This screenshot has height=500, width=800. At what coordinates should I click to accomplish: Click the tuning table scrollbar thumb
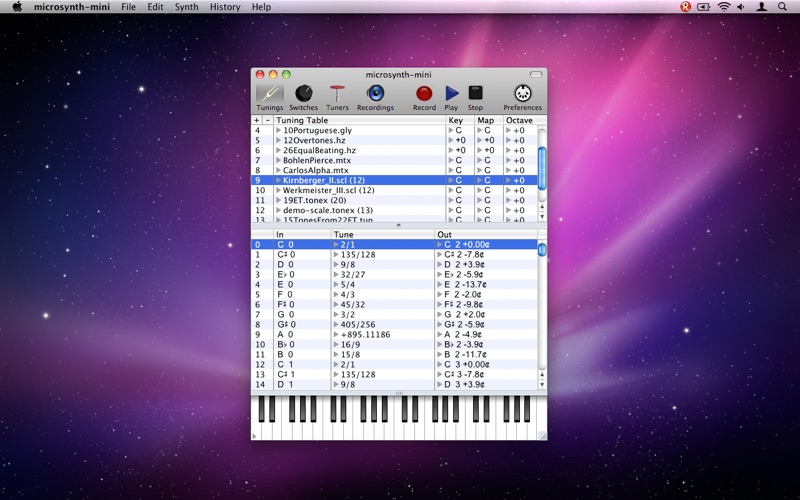[x=542, y=167]
